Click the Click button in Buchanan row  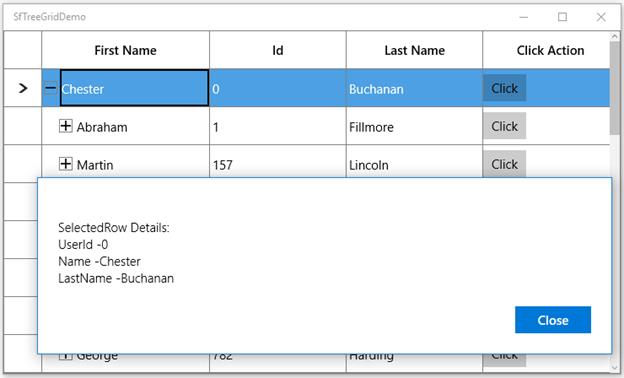click(x=504, y=88)
